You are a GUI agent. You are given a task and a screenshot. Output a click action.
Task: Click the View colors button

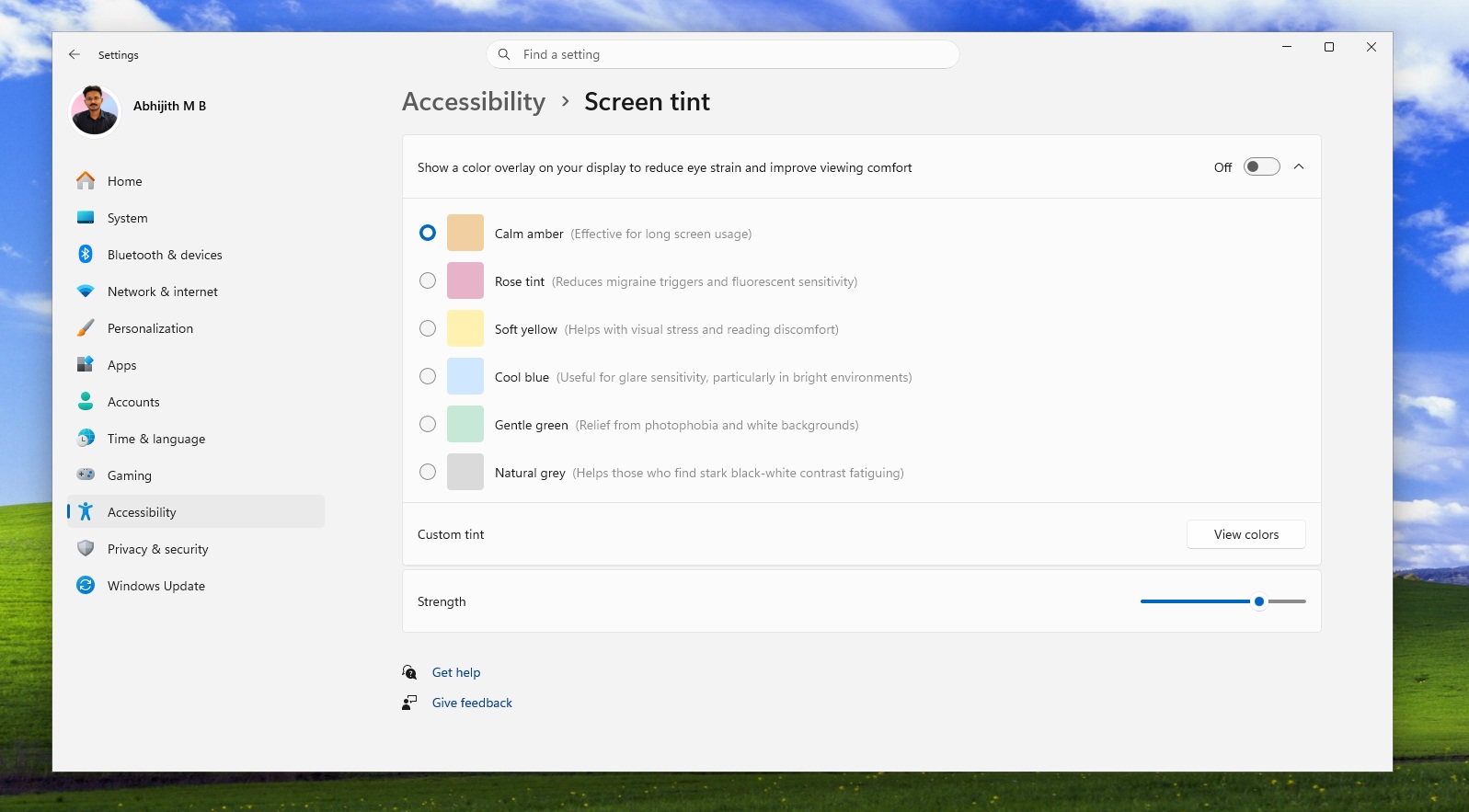pos(1245,534)
